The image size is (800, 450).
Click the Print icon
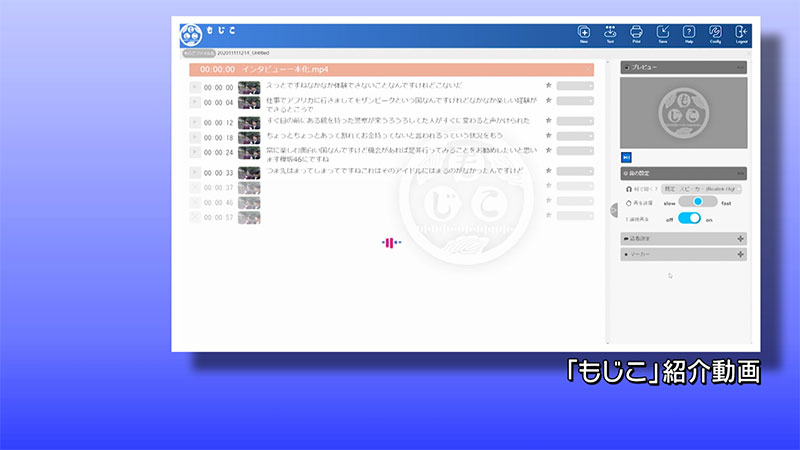click(636, 34)
